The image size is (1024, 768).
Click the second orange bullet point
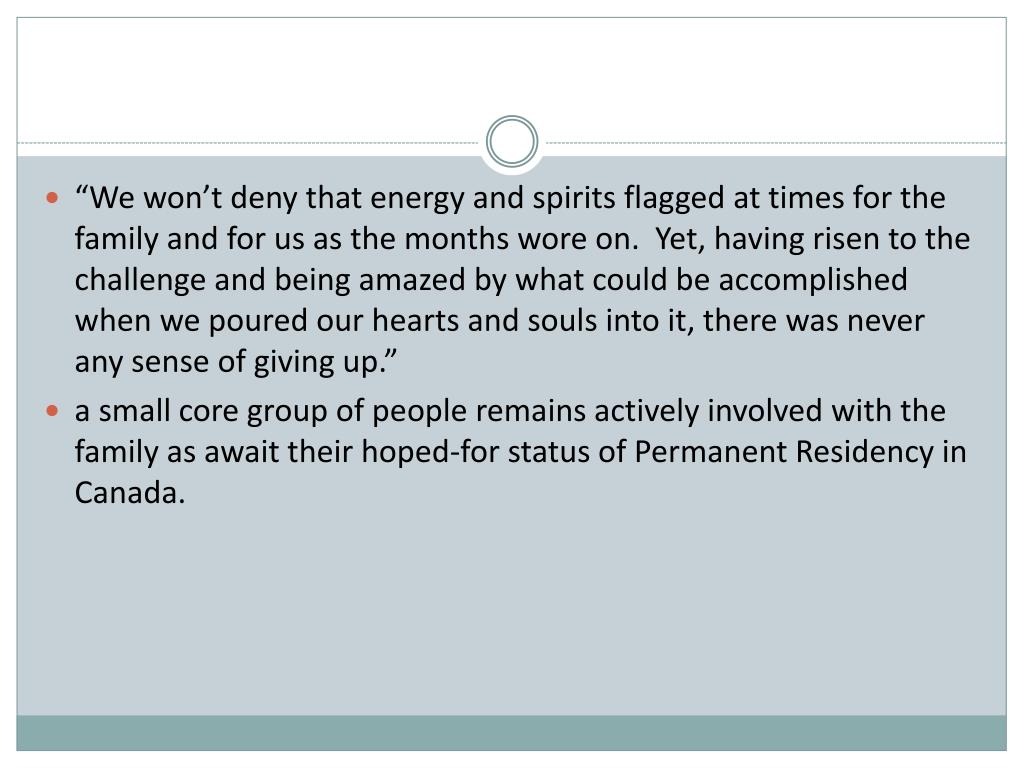point(53,411)
